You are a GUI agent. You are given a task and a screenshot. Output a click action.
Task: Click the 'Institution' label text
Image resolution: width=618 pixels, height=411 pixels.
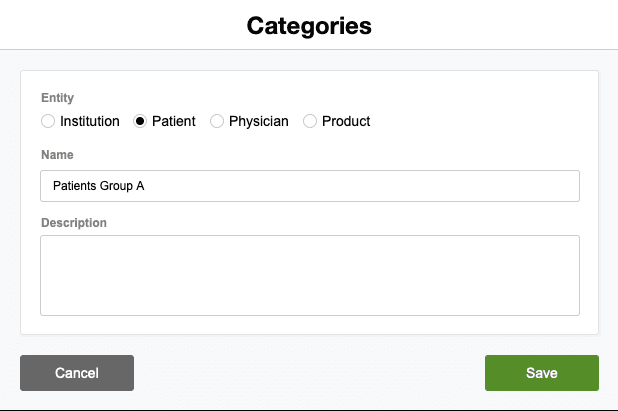[90, 121]
